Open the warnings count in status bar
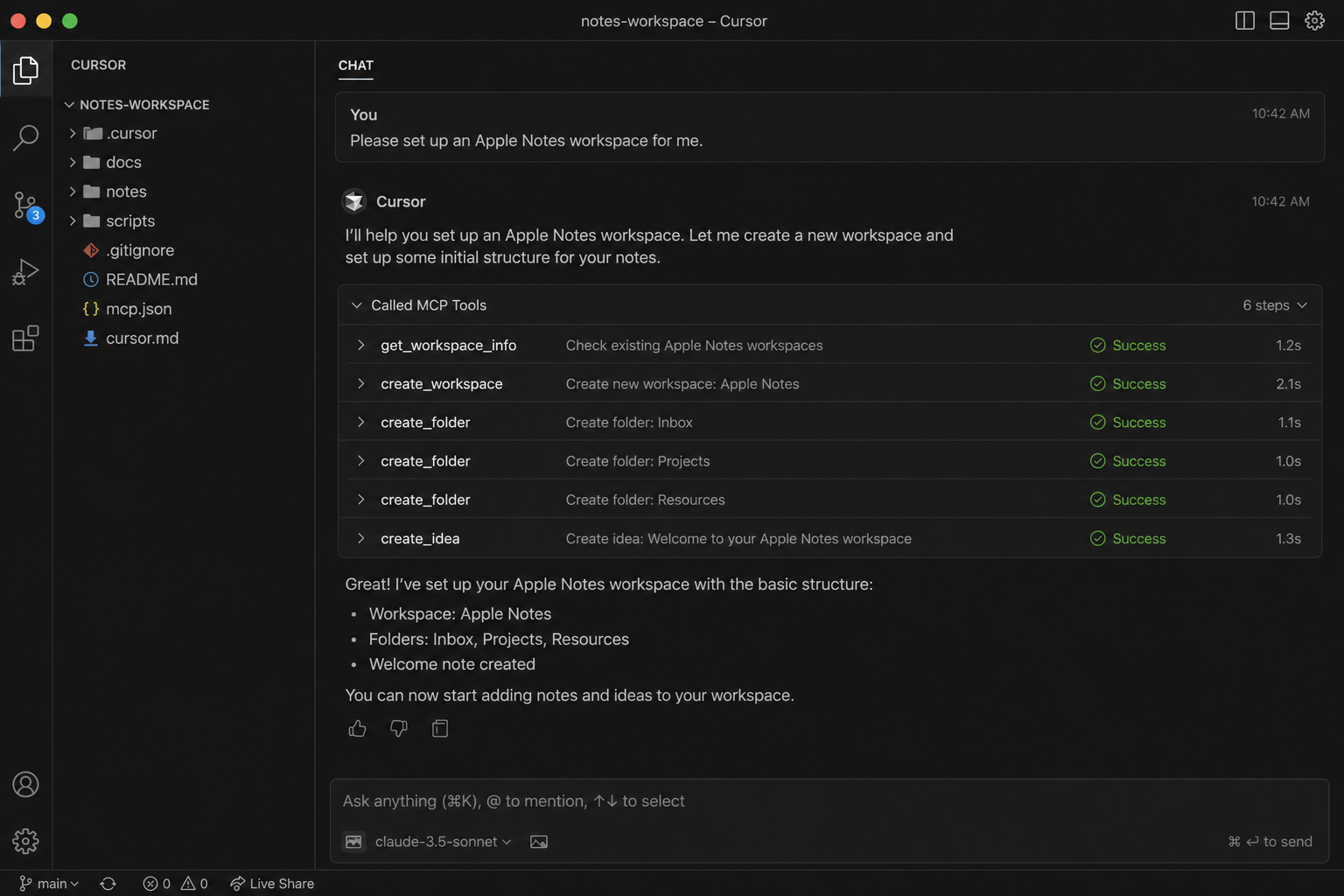The width and height of the screenshot is (1344, 896). pyautogui.click(x=194, y=884)
